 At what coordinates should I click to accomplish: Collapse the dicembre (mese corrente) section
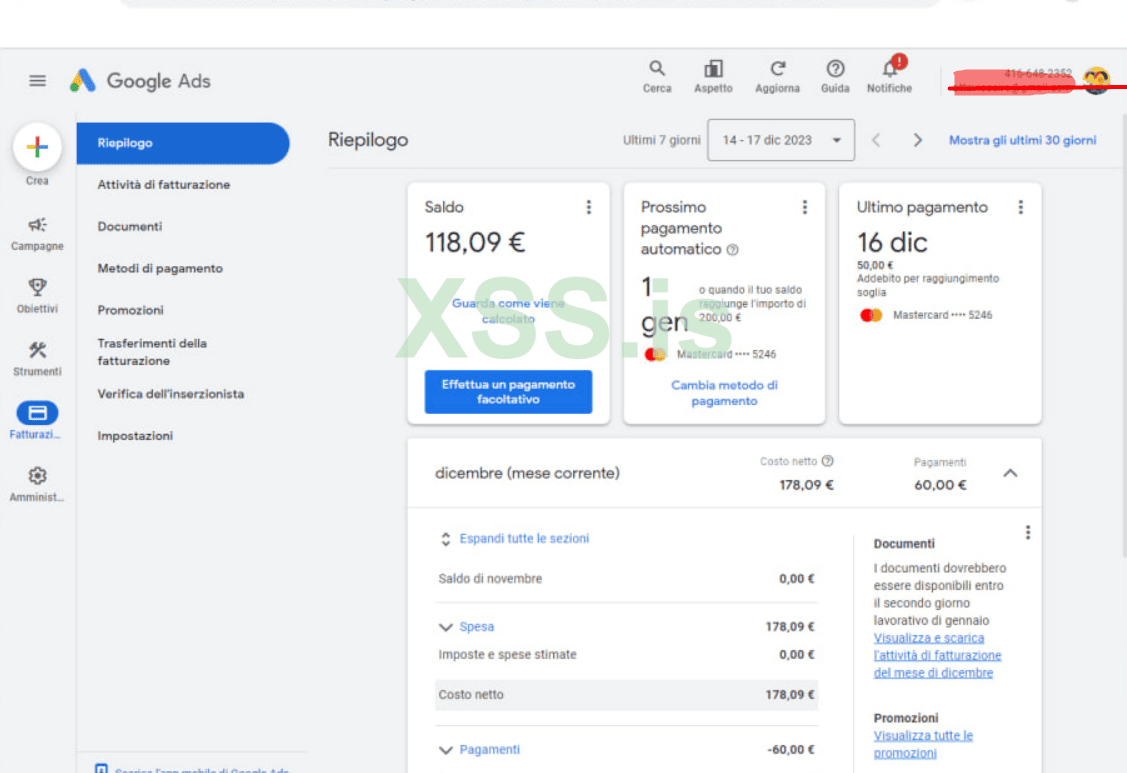pyautogui.click(x=1010, y=473)
